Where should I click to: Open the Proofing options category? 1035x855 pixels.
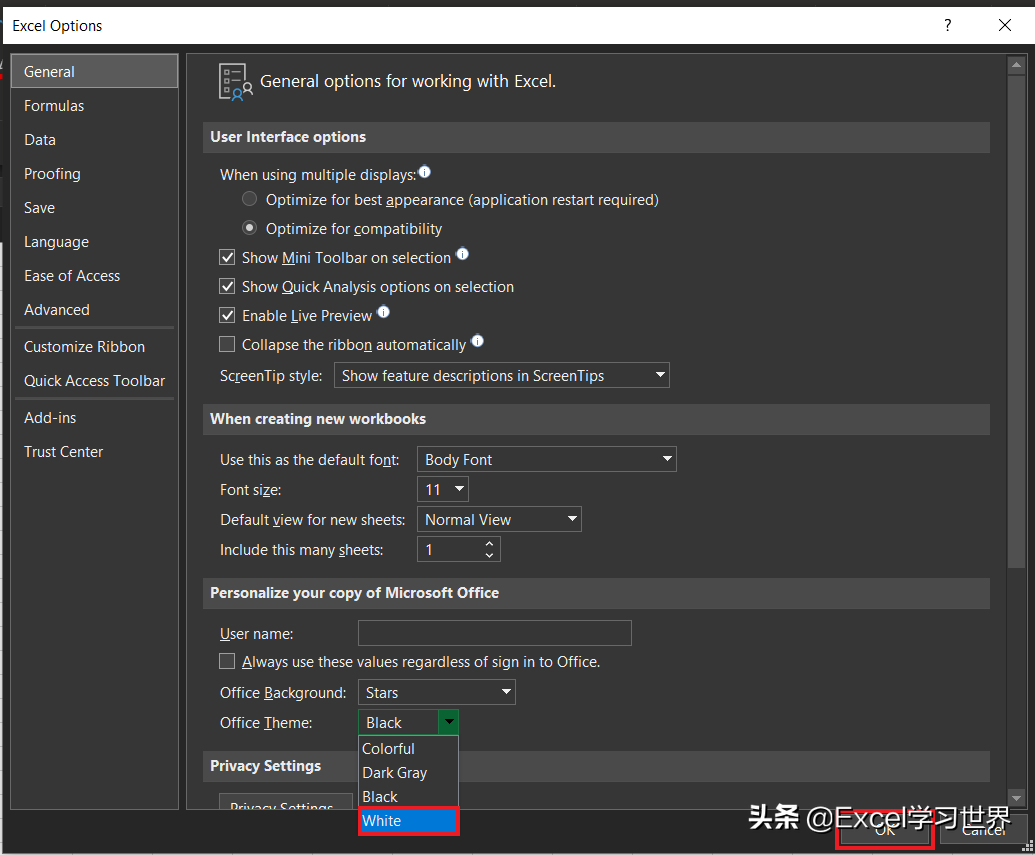(x=94, y=174)
